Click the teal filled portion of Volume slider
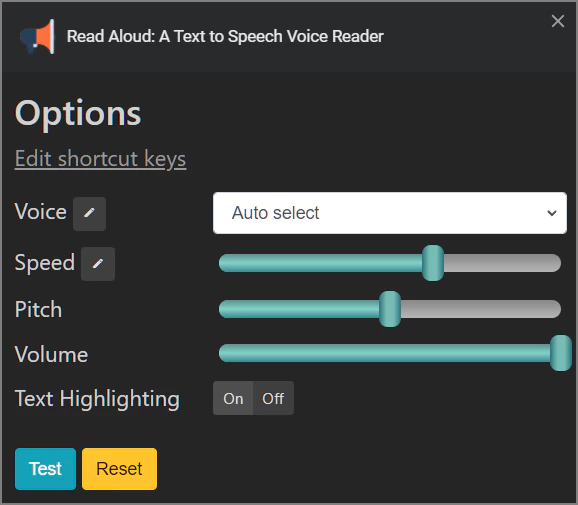Image resolution: width=578 pixels, height=505 pixels. tap(384, 353)
